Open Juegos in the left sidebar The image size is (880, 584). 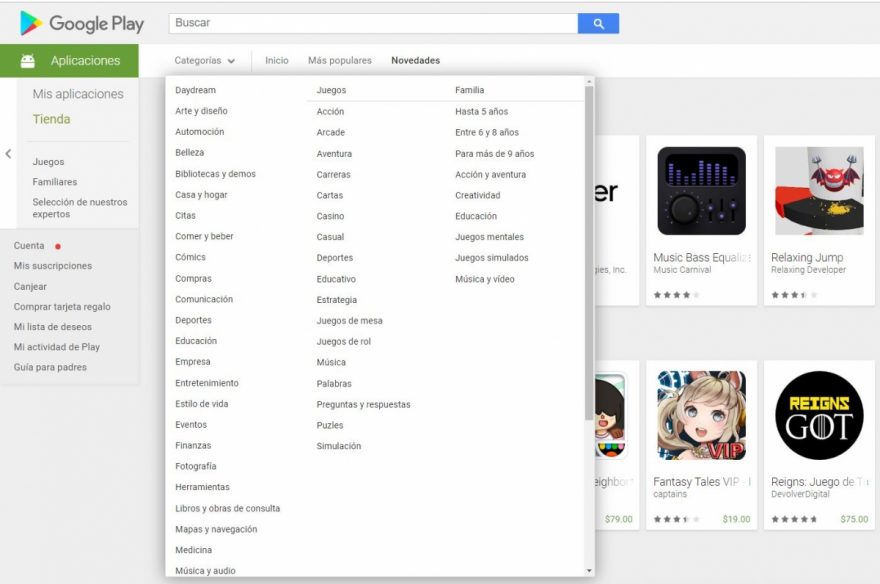[x=48, y=162]
